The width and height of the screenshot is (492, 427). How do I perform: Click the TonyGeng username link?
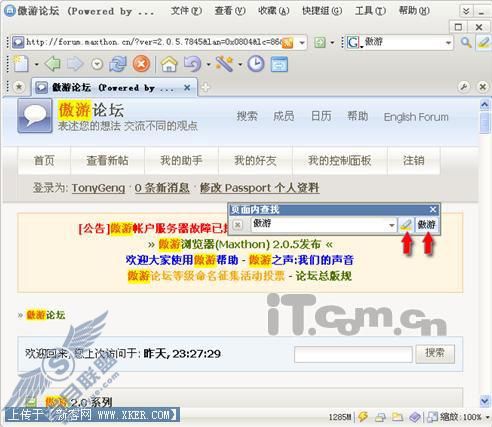98,188
